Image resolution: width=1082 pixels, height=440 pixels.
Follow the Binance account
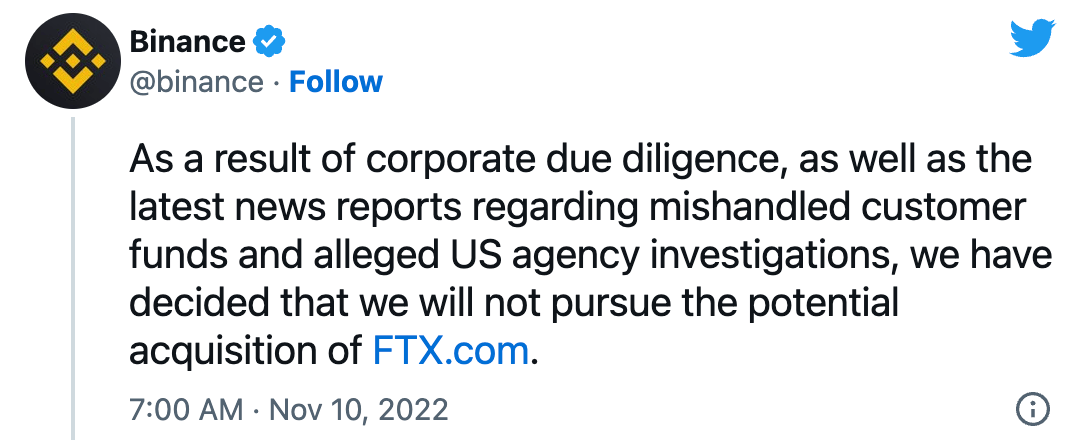click(x=335, y=82)
